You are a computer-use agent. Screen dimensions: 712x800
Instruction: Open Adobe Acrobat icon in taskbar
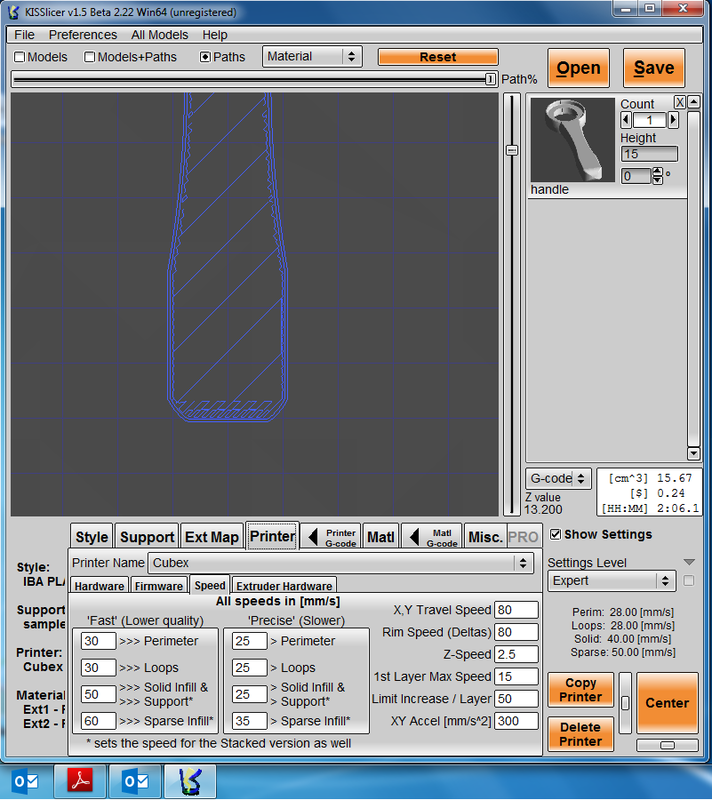tap(81, 782)
